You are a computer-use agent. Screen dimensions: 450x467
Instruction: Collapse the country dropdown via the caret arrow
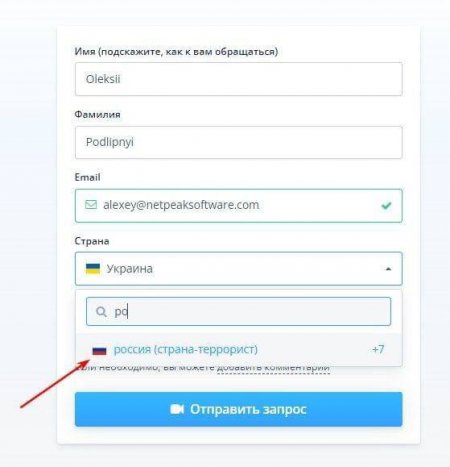pyautogui.click(x=388, y=269)
